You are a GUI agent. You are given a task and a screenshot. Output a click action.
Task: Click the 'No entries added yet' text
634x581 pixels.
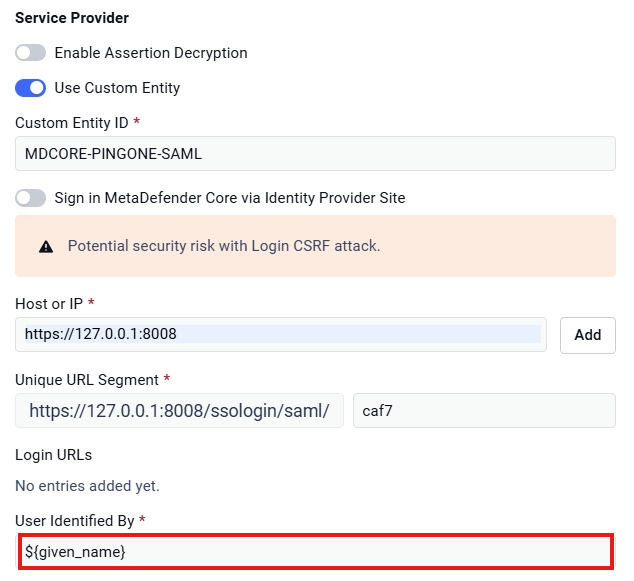click(87, 486)
